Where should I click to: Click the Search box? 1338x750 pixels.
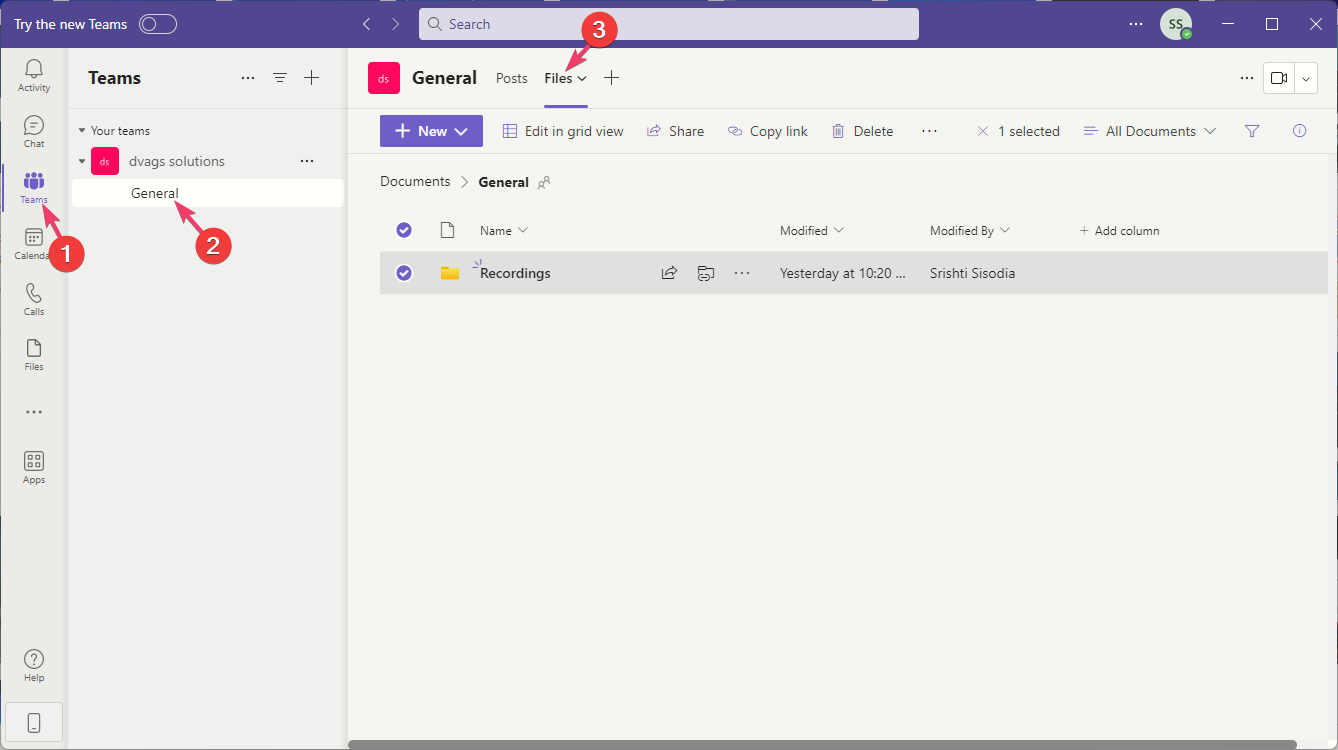pyautogui.click(x=669, y=24)
